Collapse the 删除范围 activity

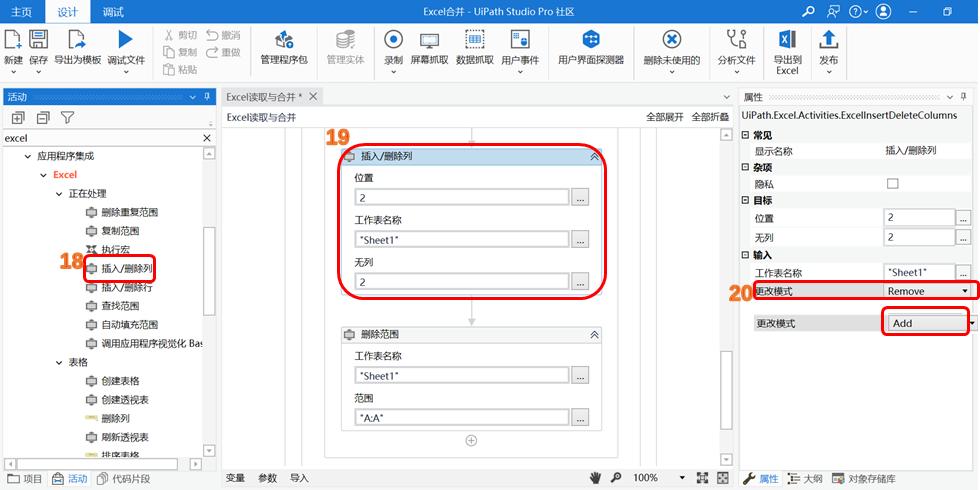(x=594, y=335)
